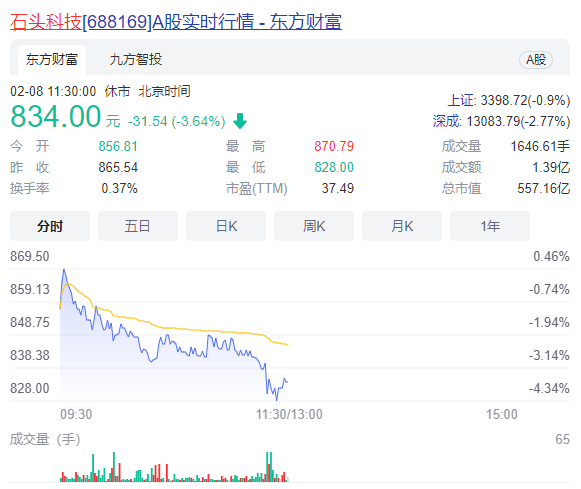Click the blue intraday price line low point
This screenshot has height=489, width=581.
point(276,399)
